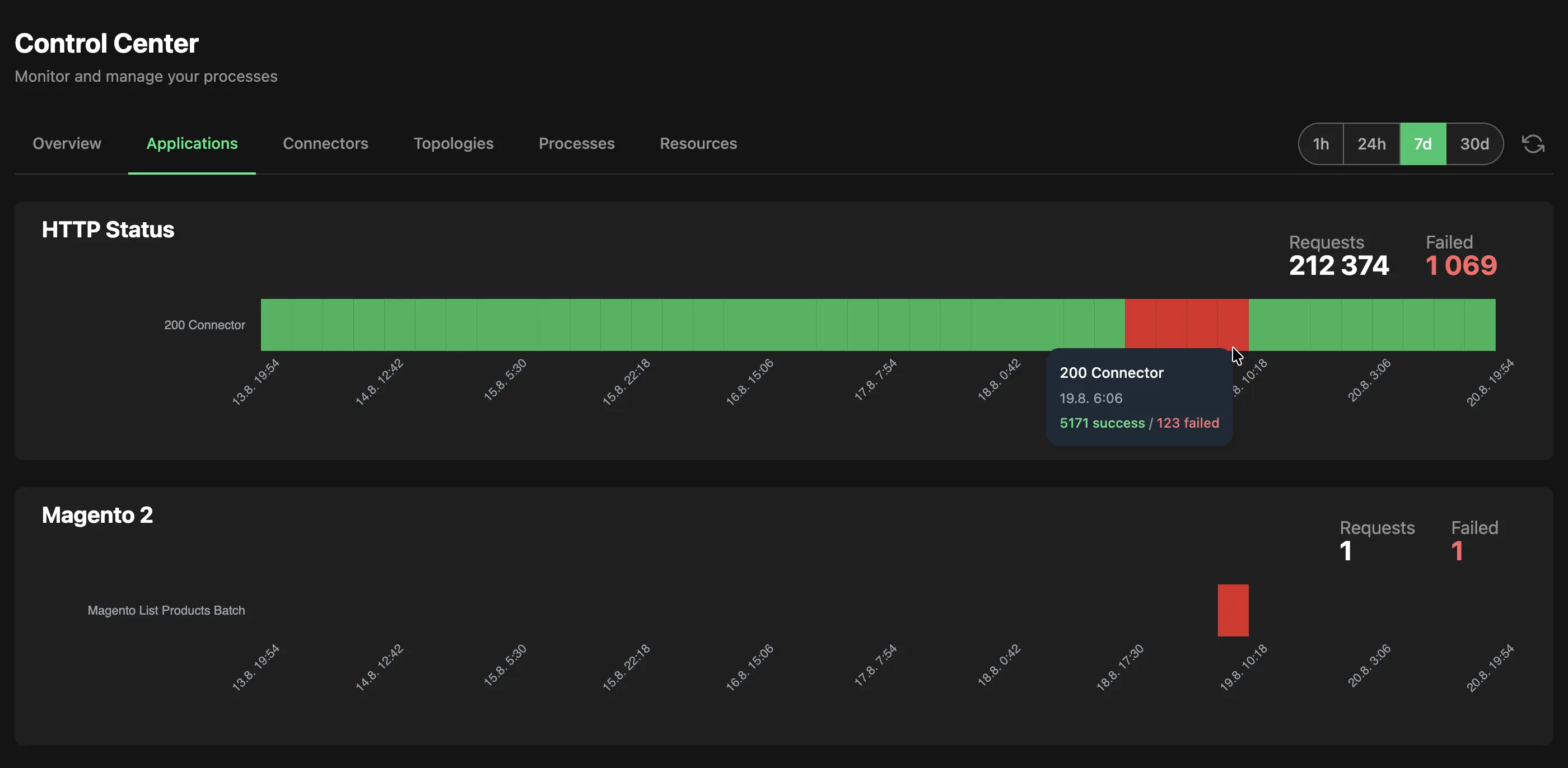1568x768 pixels.
Task: Click the Magento List Products Batch label
Action: tap(166, 610)
